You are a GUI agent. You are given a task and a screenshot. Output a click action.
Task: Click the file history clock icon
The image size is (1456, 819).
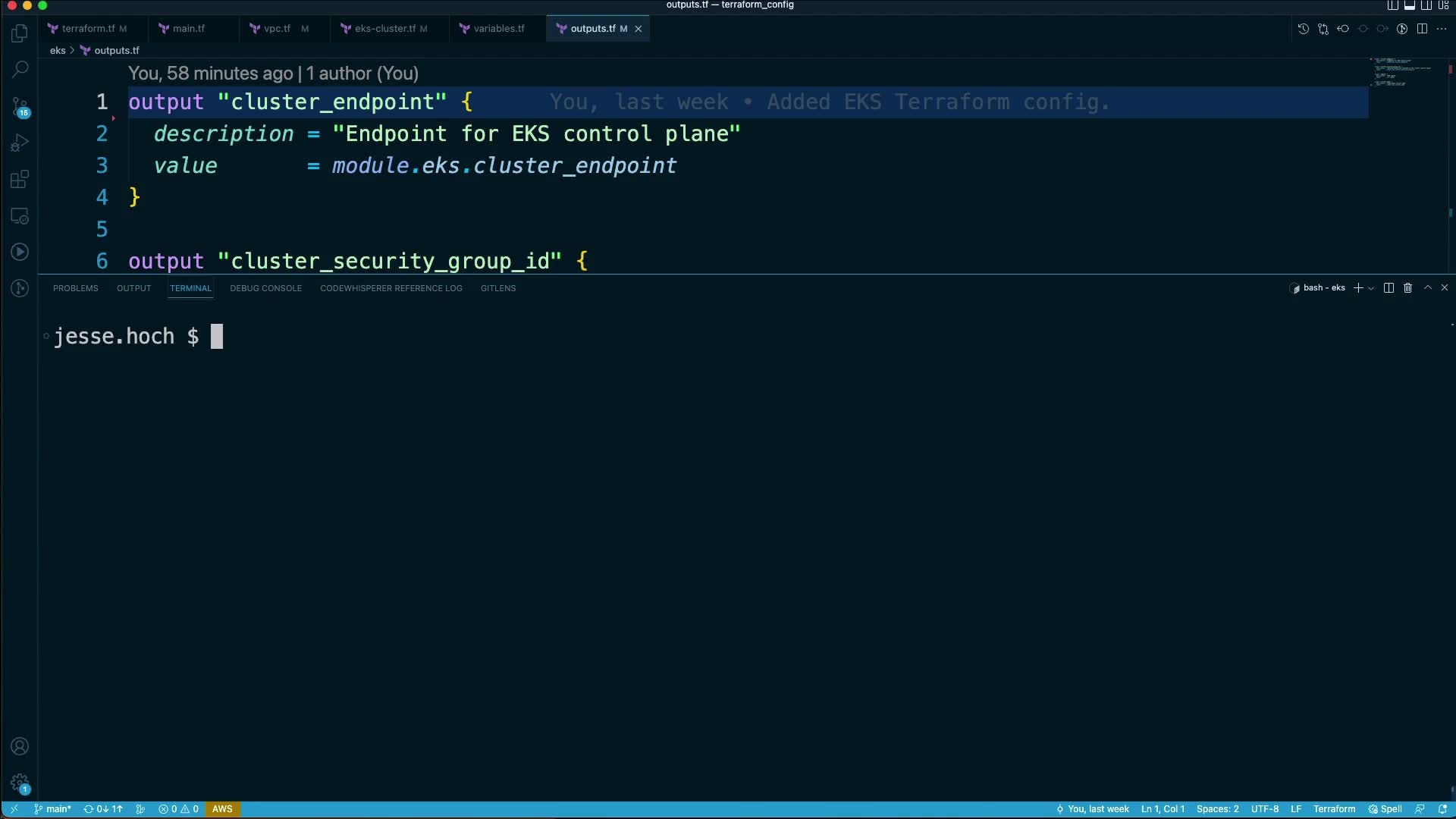point(1303,29)
